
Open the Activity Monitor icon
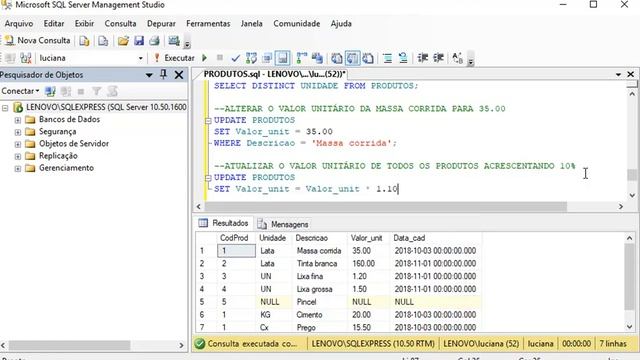(174, 41)
